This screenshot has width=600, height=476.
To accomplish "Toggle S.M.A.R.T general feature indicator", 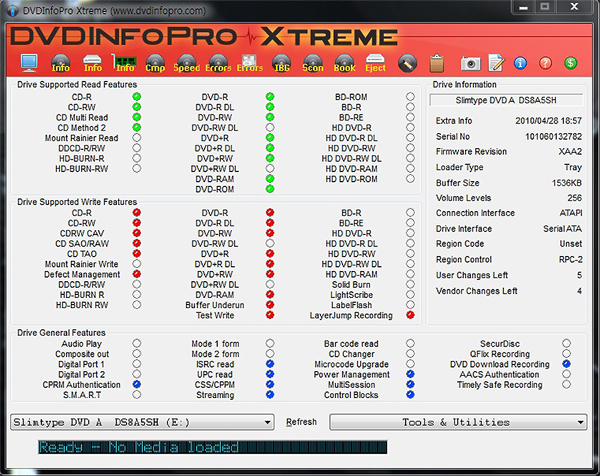I will [x=137, y=394].
